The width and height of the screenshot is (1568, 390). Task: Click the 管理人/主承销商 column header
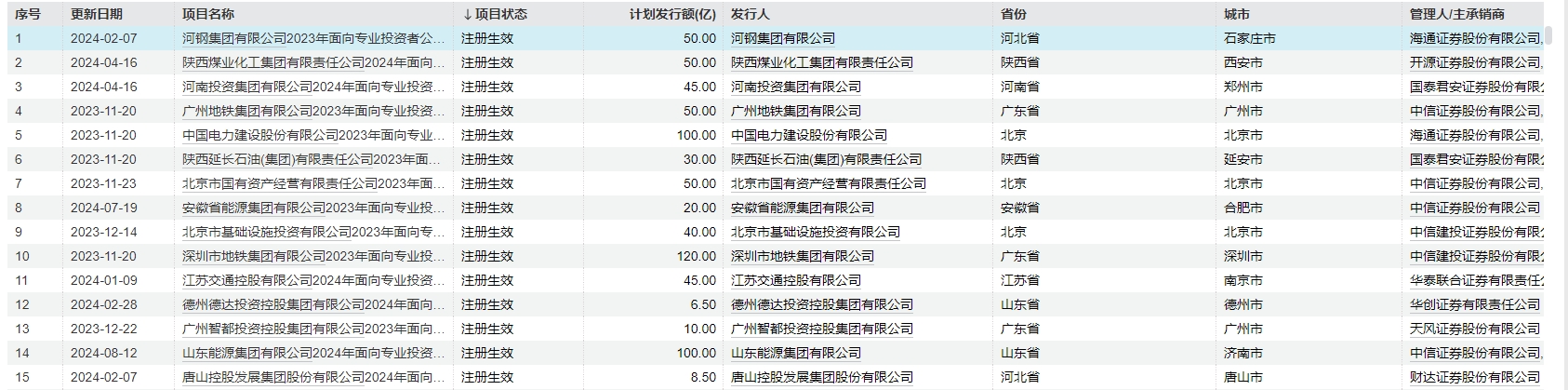coord(1457,15)
